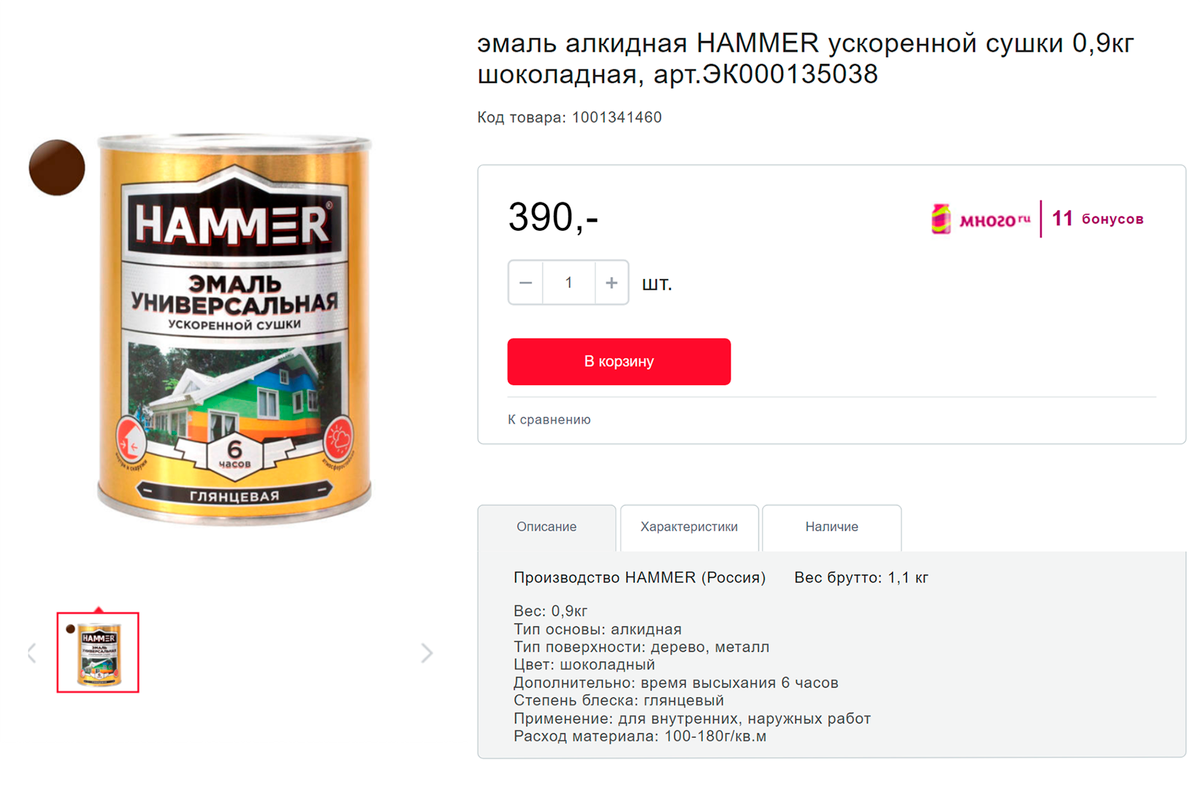Select the paint can thumbnail image
Screen dimensions: 1200x800
coord(98,653)
